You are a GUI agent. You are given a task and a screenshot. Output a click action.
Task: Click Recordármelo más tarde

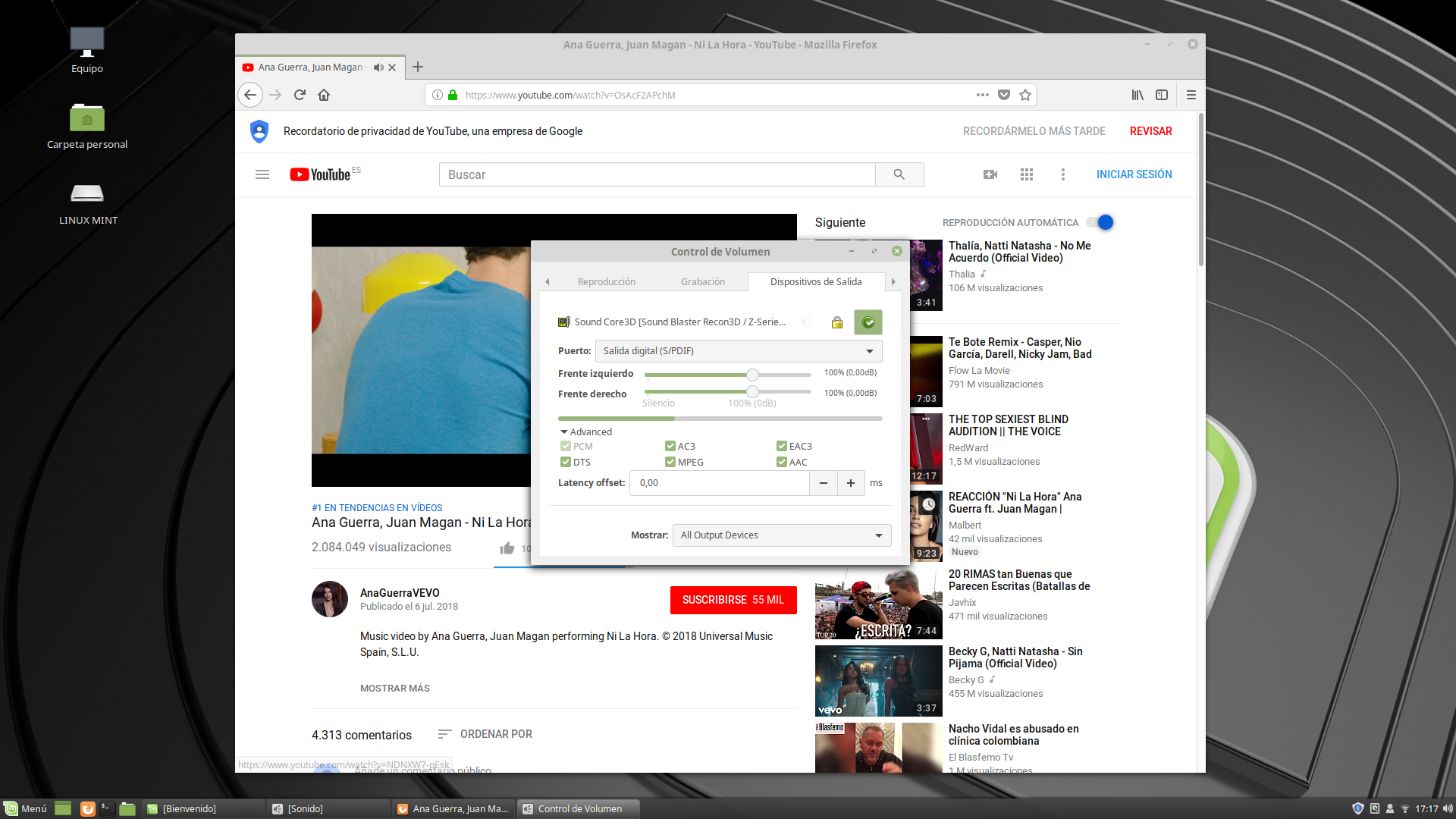(x=1034, y=131)
